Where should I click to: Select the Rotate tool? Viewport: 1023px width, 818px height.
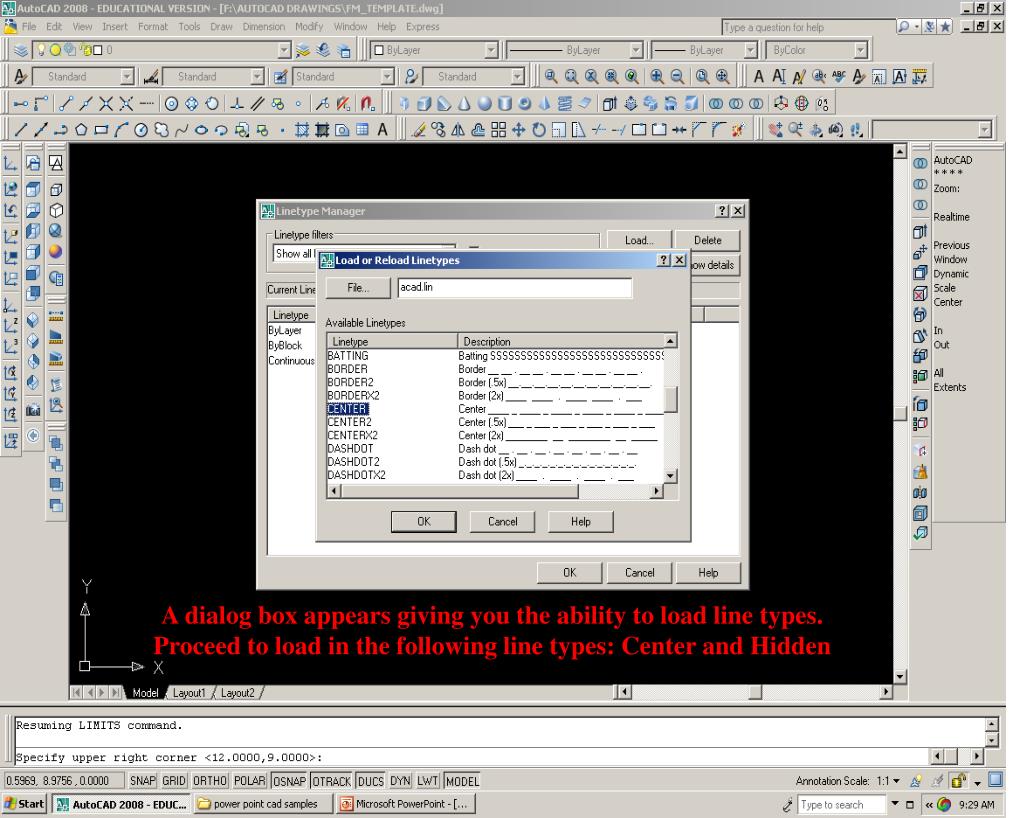pyautogui.click(x=538, y=130)
